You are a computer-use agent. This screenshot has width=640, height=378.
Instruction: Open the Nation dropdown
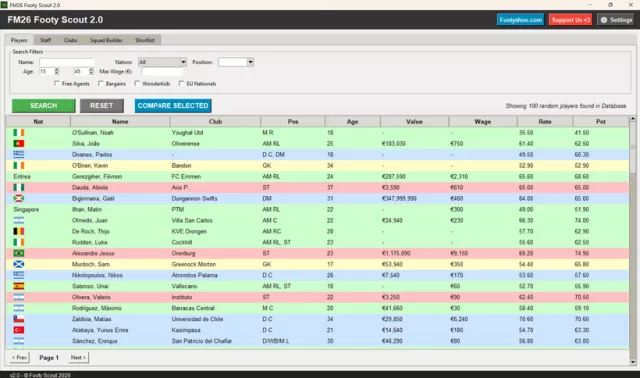(162, 62)
